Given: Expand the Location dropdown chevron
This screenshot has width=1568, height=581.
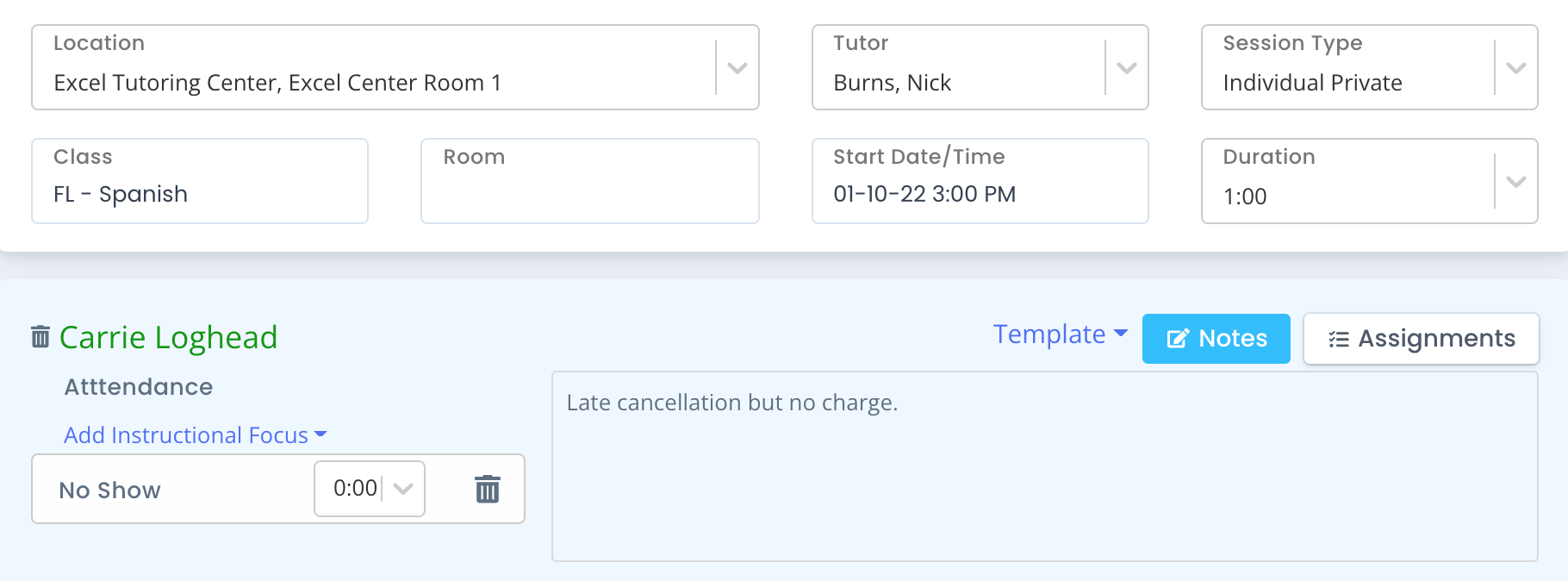Looking at the screenshot, I should click(737, 67).
